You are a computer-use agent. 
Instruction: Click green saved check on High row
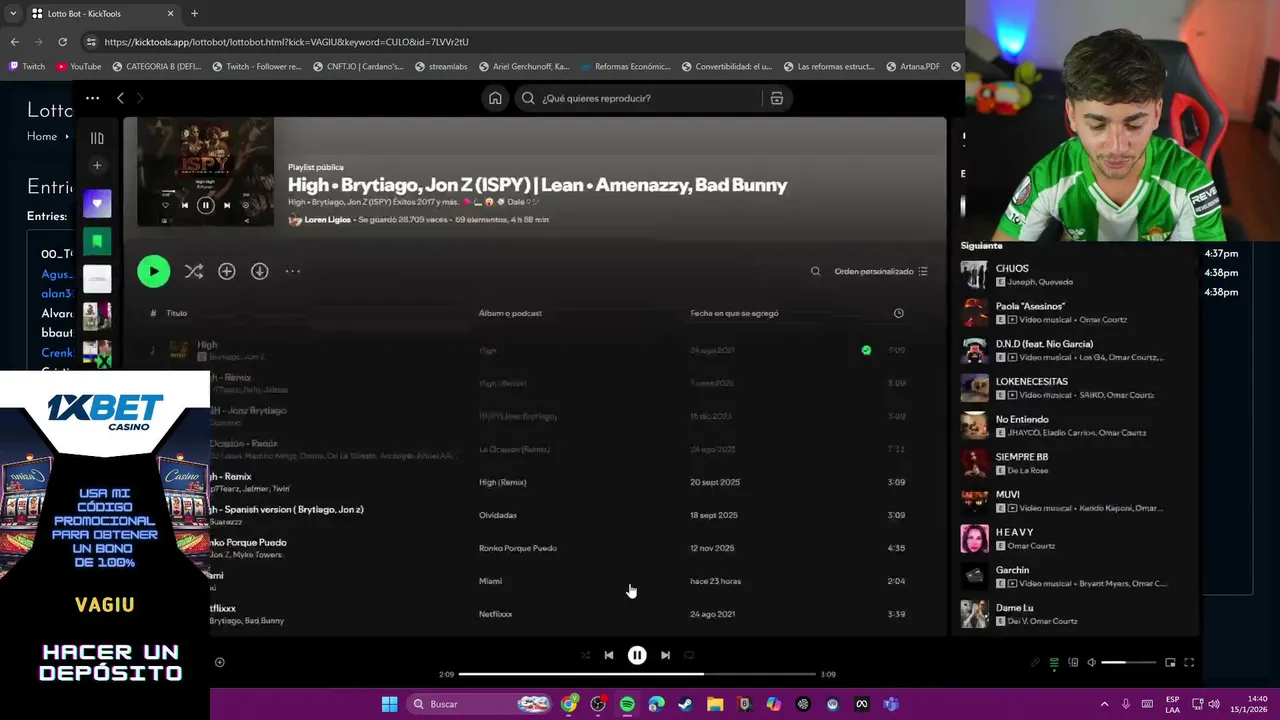click(866, 350)
